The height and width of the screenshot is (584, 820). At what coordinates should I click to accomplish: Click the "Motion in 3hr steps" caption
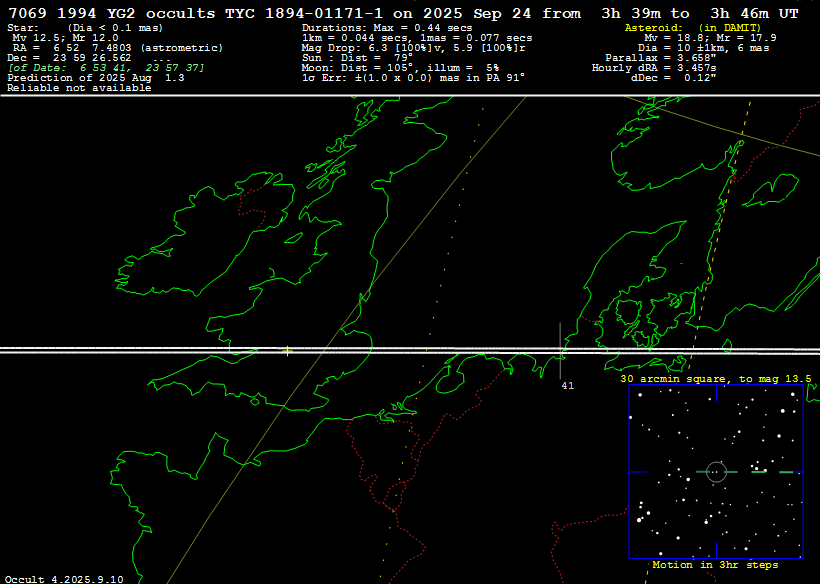pyautogui.click(x=715, y=565)
